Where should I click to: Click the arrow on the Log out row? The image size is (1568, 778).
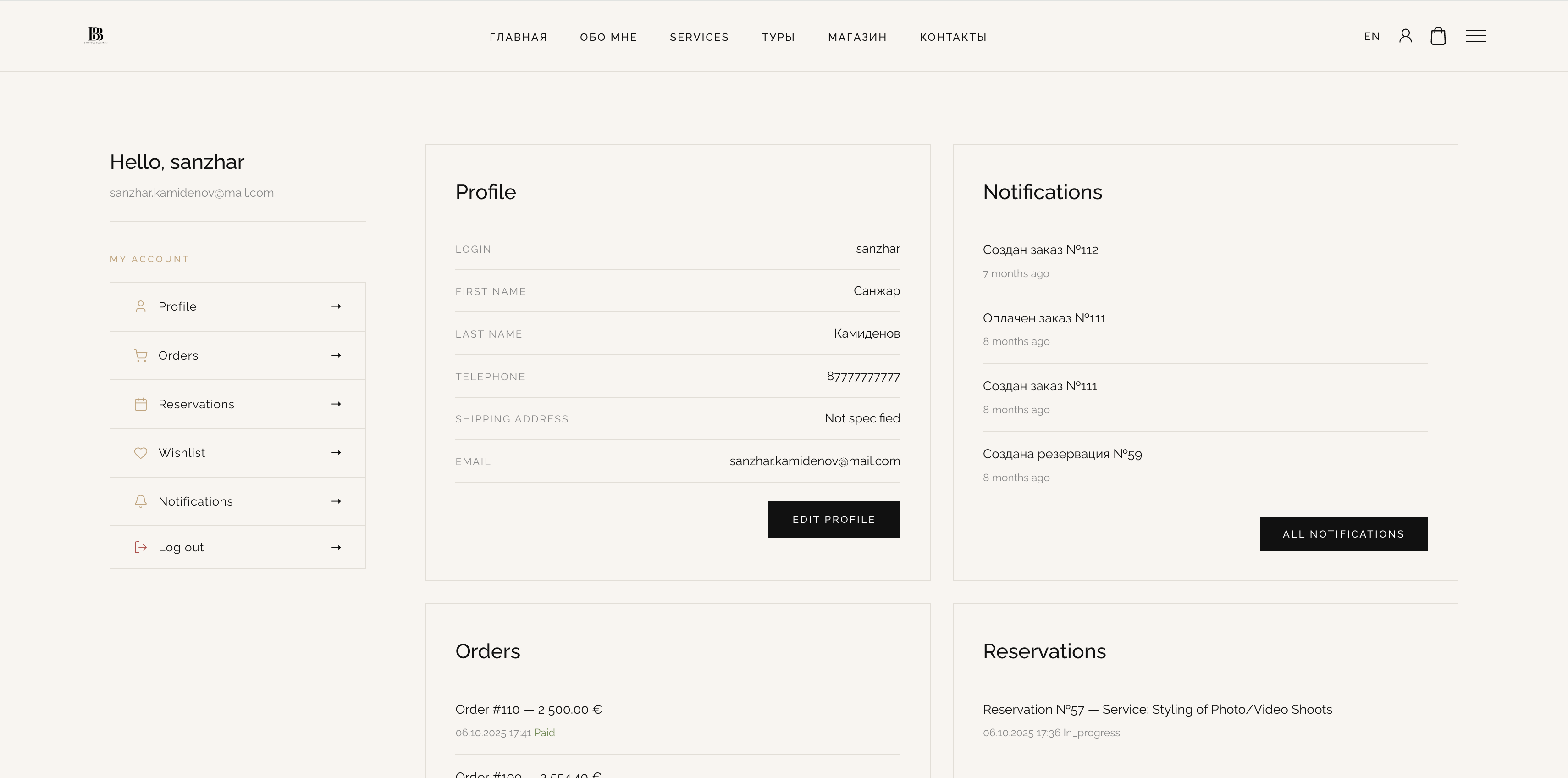(x=336, y=547)
